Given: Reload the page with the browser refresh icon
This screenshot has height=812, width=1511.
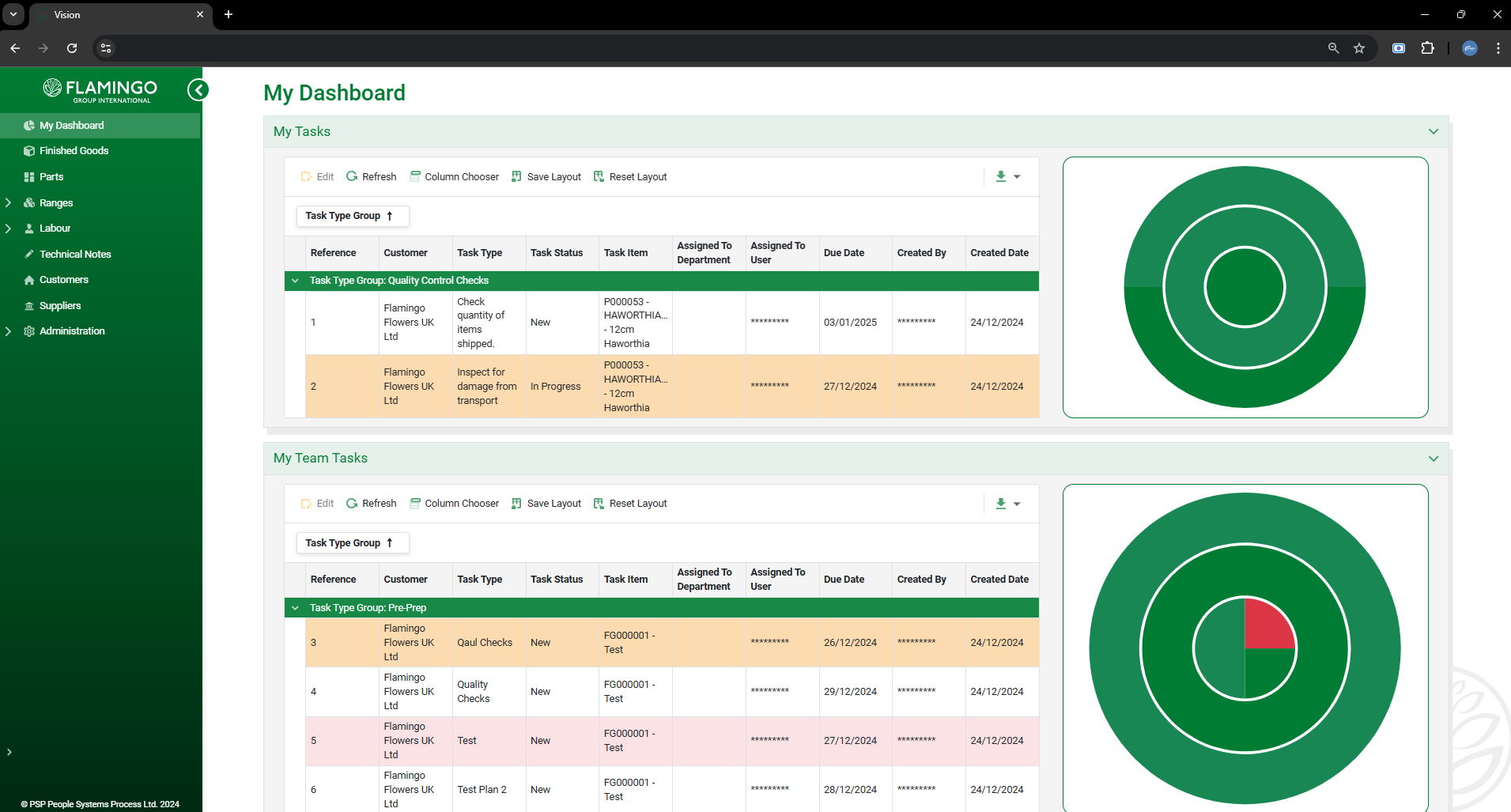Looking at the screenshot, I should [72, 48].
